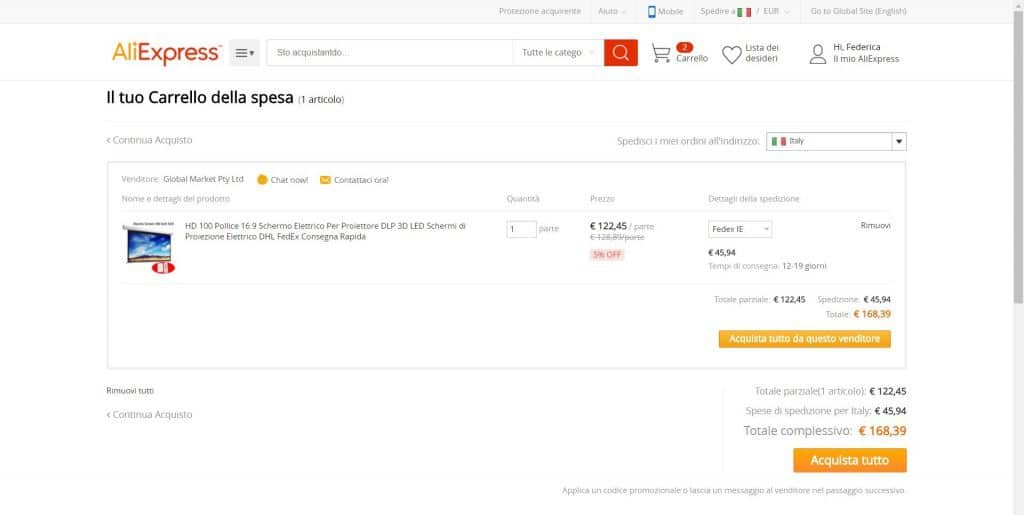This screenshot has height=515, width=1024.
Task: Open the Aiuto dropdown menu
Action: [x=612, y=11]
